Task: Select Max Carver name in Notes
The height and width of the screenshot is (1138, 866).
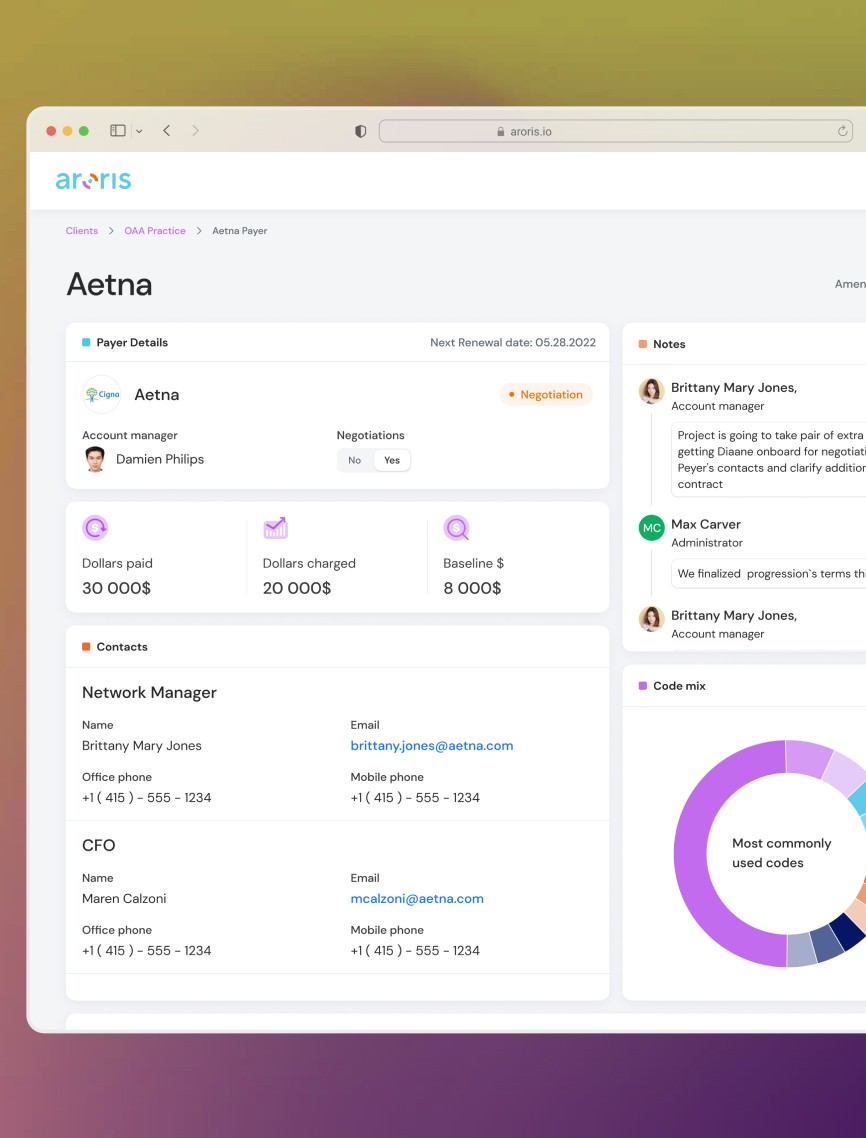Action: [706, 524]
